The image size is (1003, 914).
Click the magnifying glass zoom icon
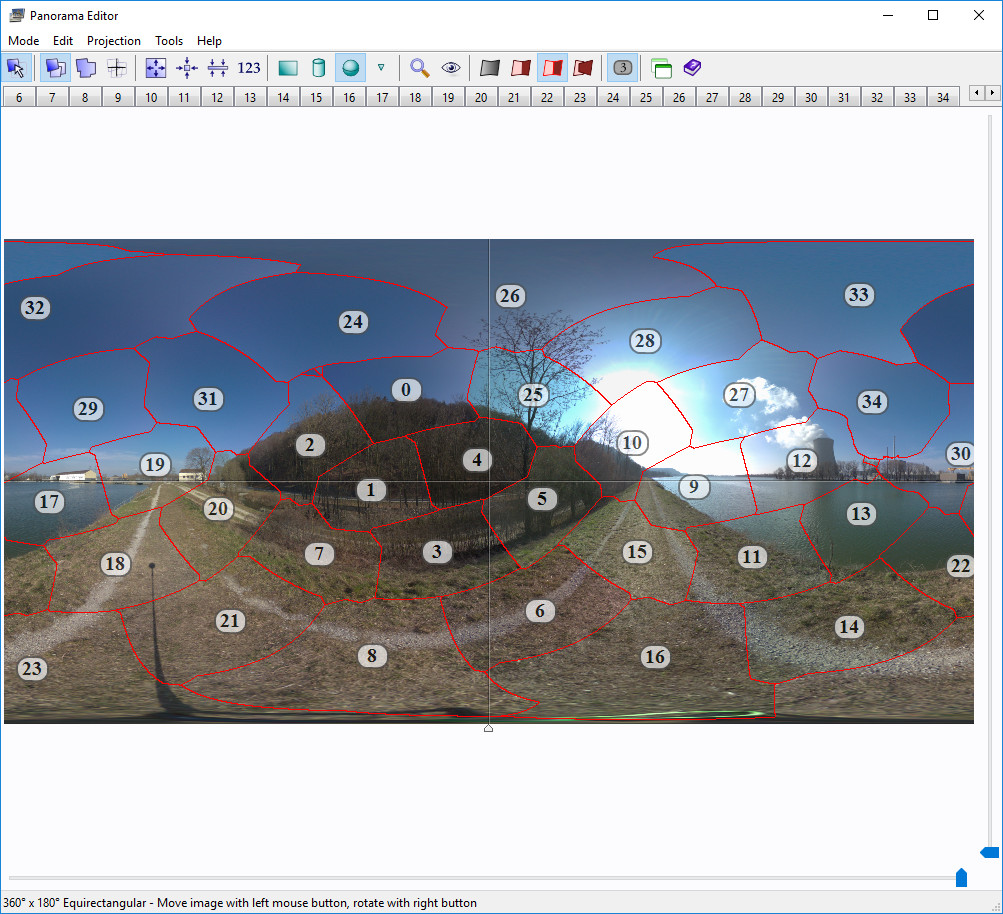[420, 68]
